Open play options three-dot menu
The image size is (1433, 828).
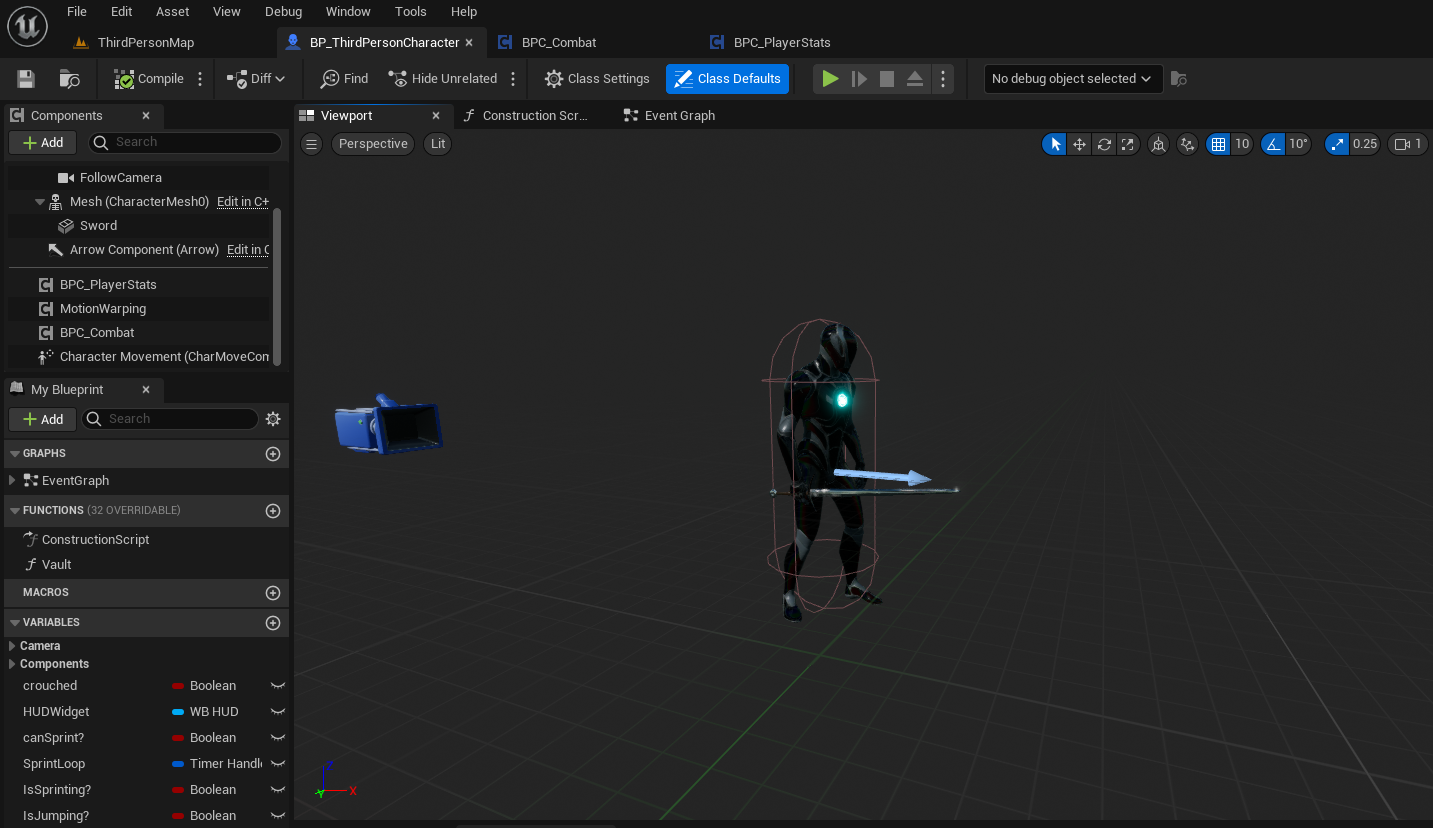943,79
